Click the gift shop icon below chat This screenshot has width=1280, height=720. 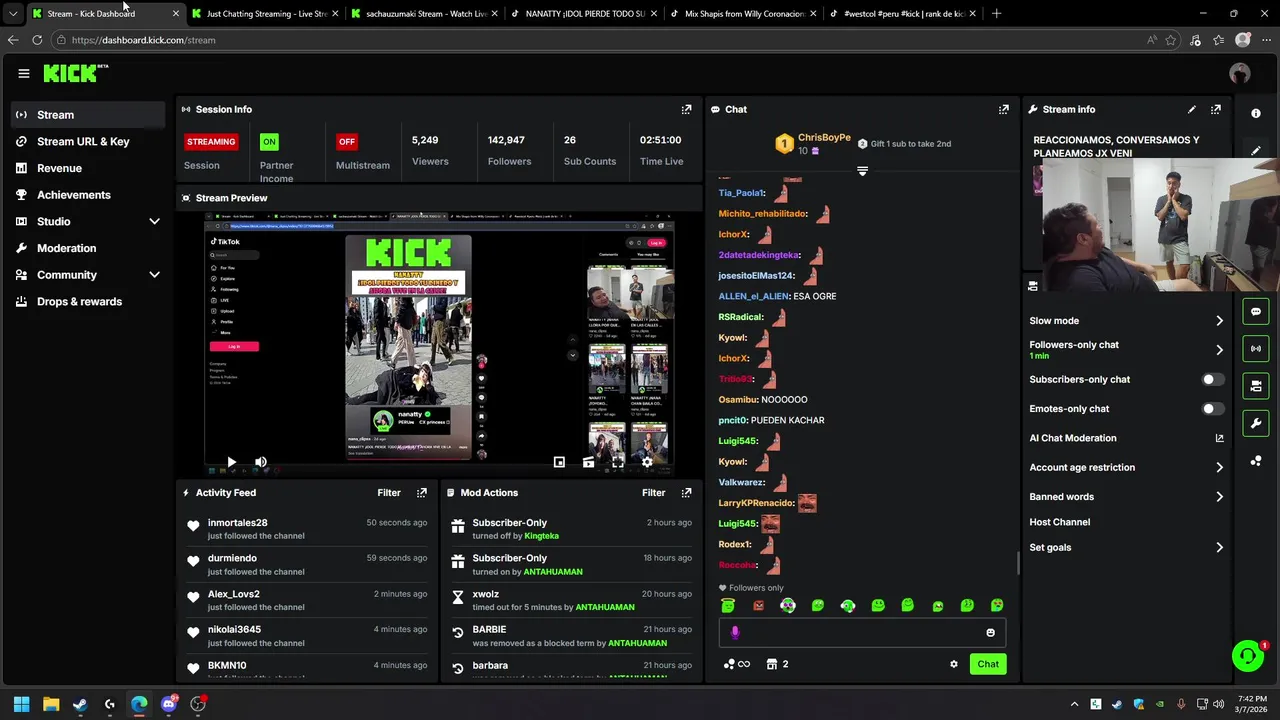(772, 664)
